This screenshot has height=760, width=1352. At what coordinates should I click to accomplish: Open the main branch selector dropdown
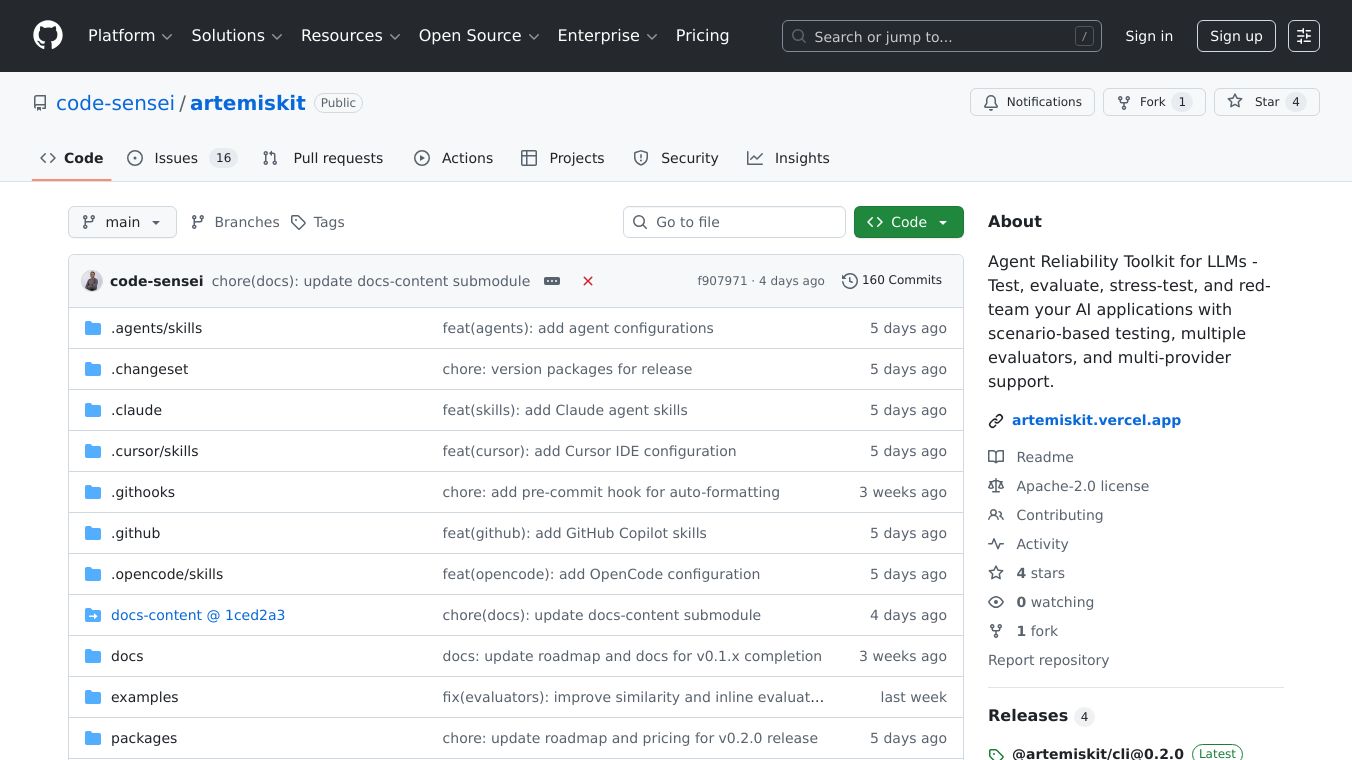pos(122,222)
